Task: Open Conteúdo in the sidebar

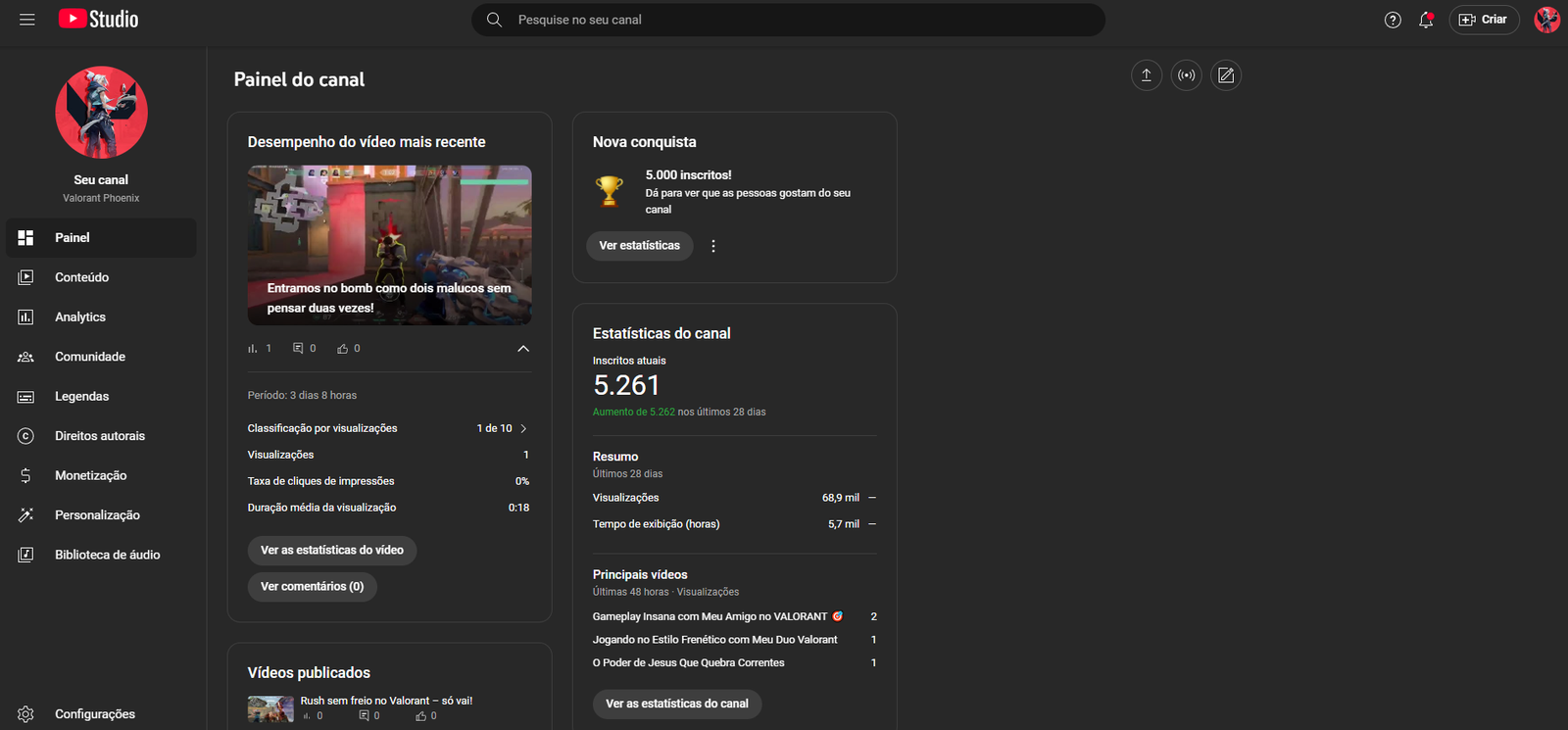Action: pyautogui.click(x=101, y=277)
